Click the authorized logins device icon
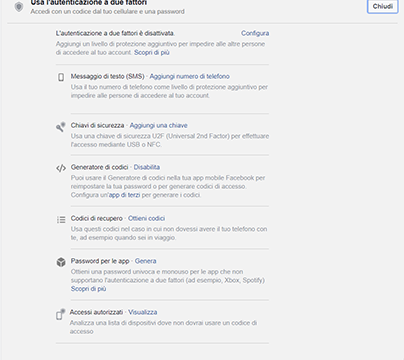 click(60, 314)
